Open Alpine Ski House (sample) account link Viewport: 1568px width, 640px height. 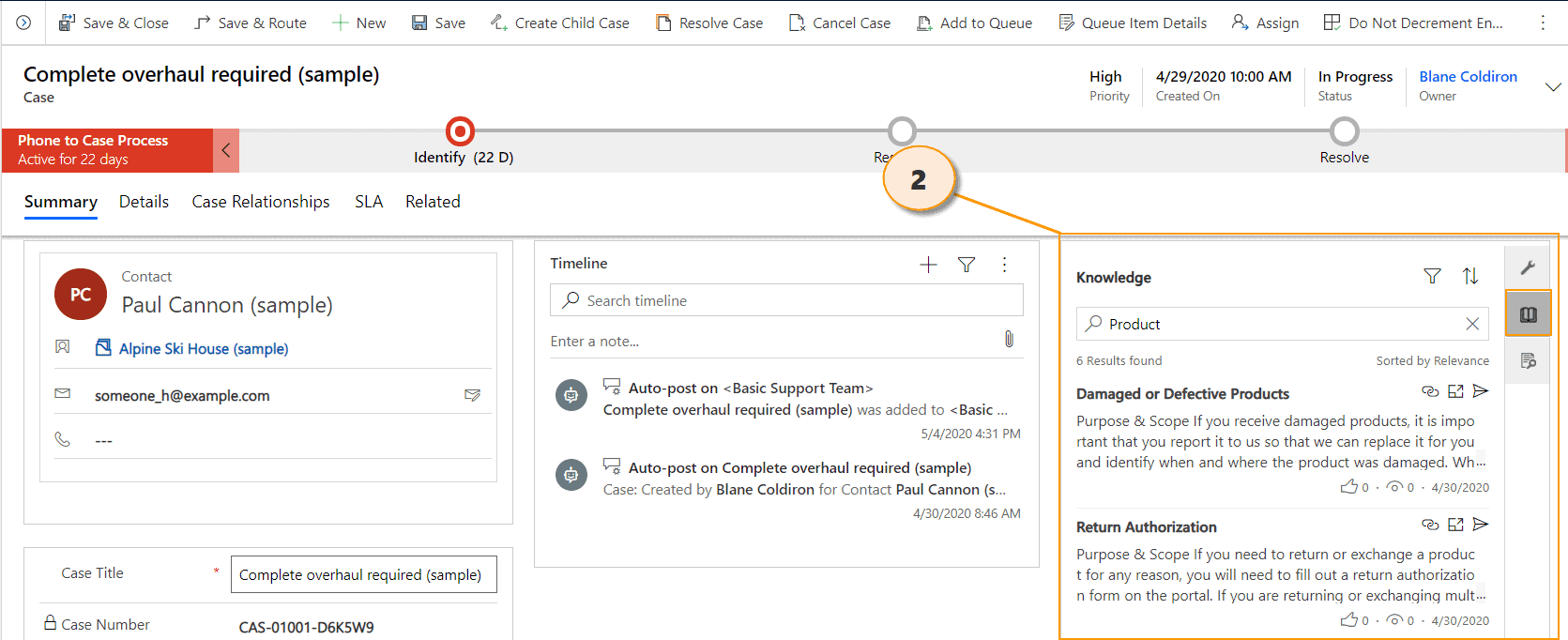pyautogui.click(x=204, y=348)
